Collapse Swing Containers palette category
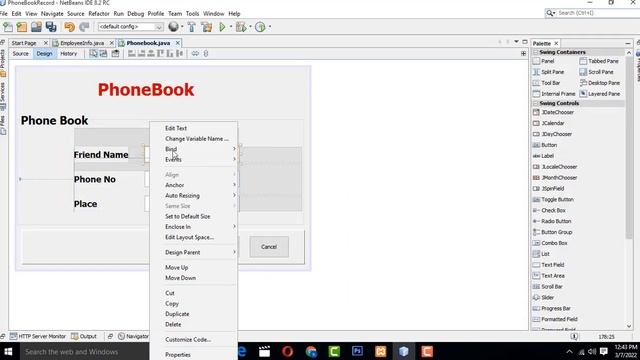This screenshot has width=640, height=360. pyautogui.click(x=536, y=52)
